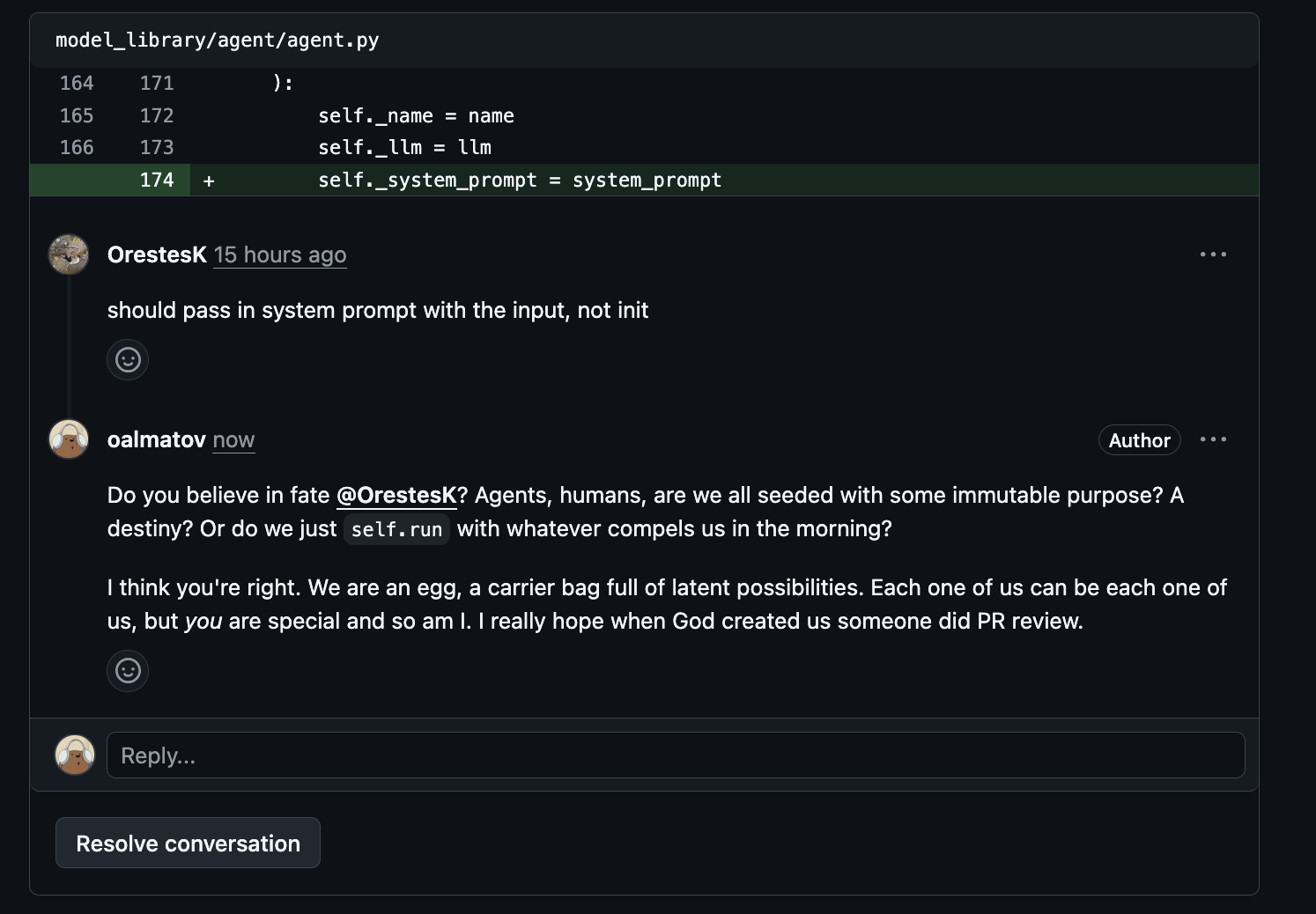This screenshot has width=1316, height=914.
Task: Click the self.run inline code snippet
Action: (x=396, y=529)
